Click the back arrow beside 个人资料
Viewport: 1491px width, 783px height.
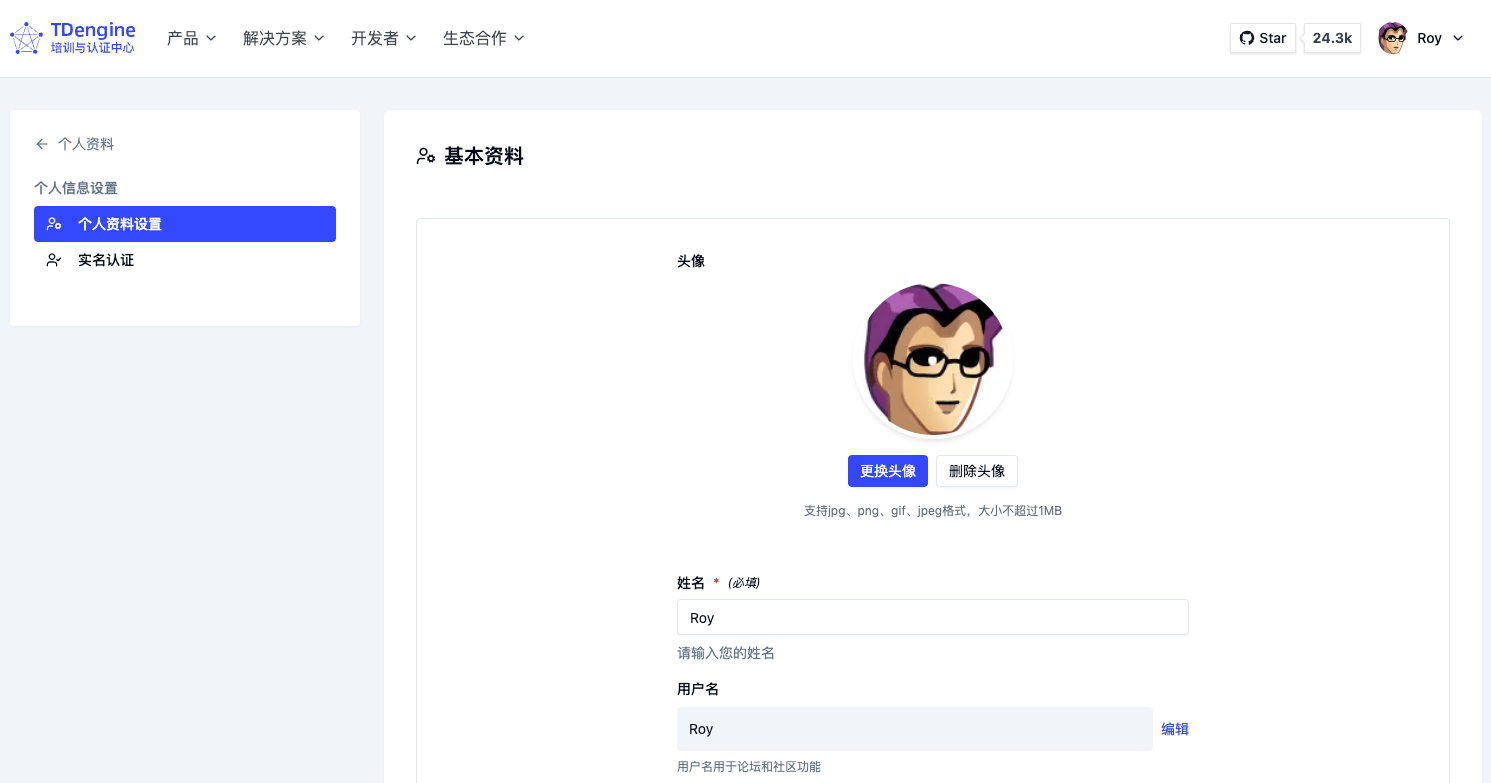pyautogui.click(x=41, y=144)
